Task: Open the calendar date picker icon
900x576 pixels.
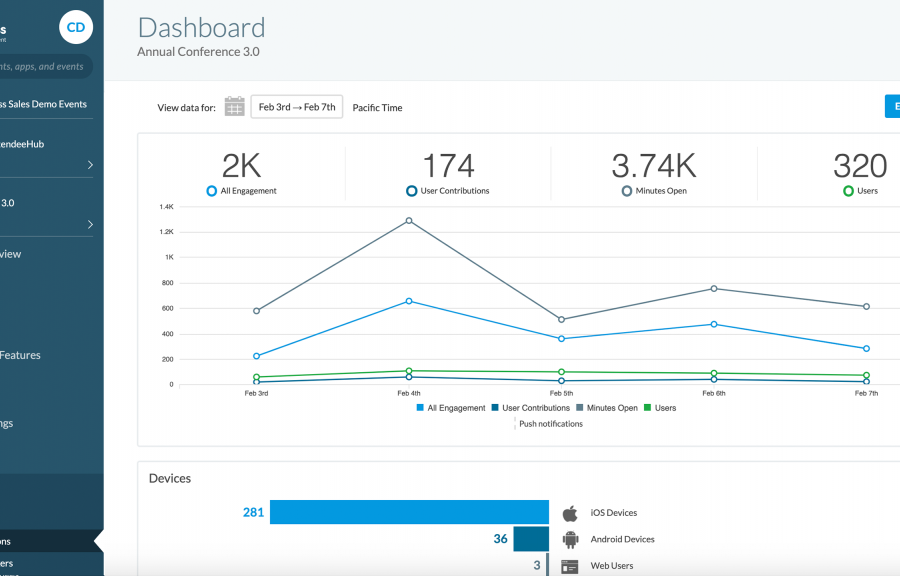Action: (234, 107)
